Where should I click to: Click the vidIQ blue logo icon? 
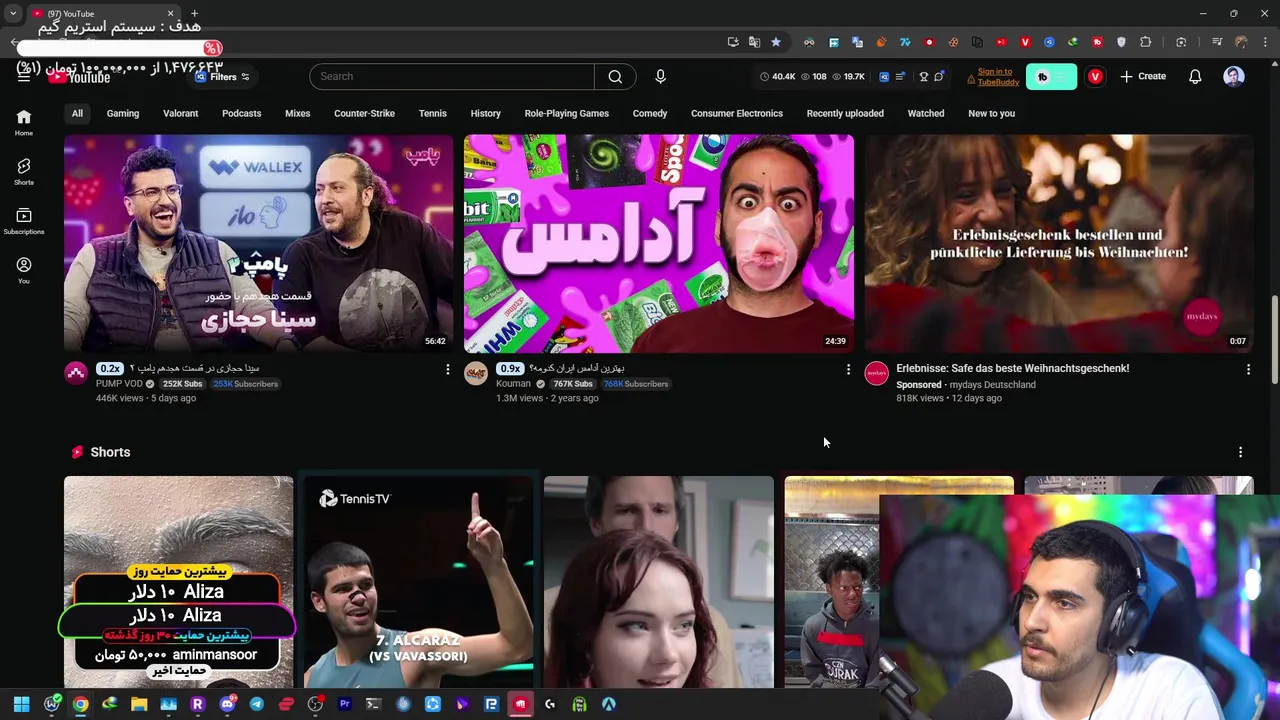coord(884,76)
